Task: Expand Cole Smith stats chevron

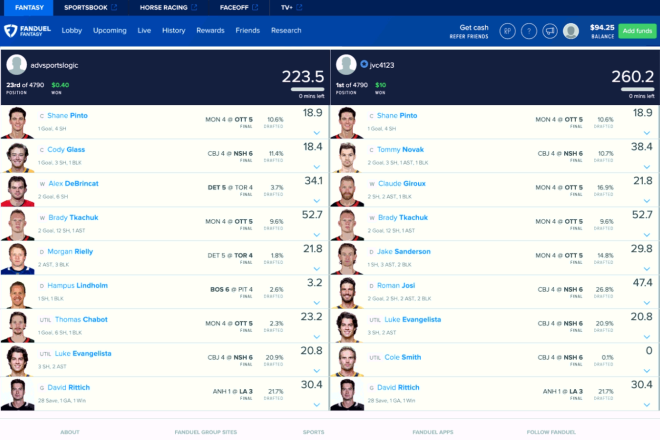Action: pos(647,371)
